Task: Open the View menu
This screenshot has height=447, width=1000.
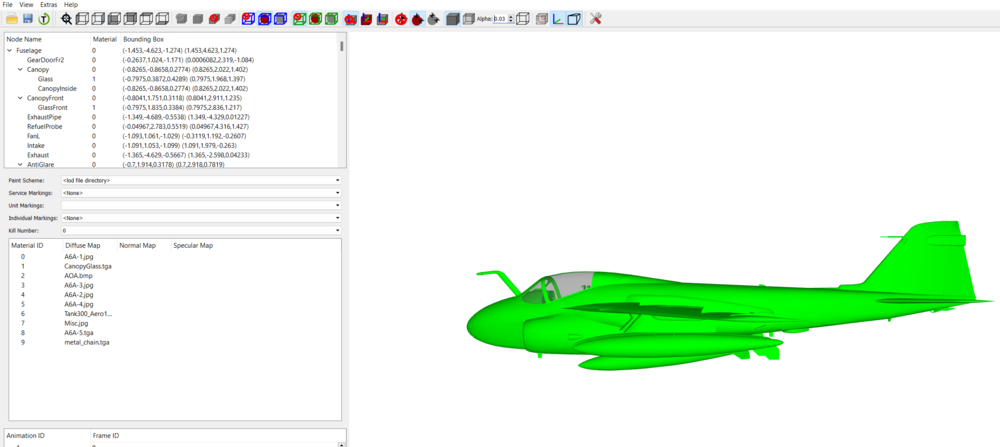Action: point(26,4)
